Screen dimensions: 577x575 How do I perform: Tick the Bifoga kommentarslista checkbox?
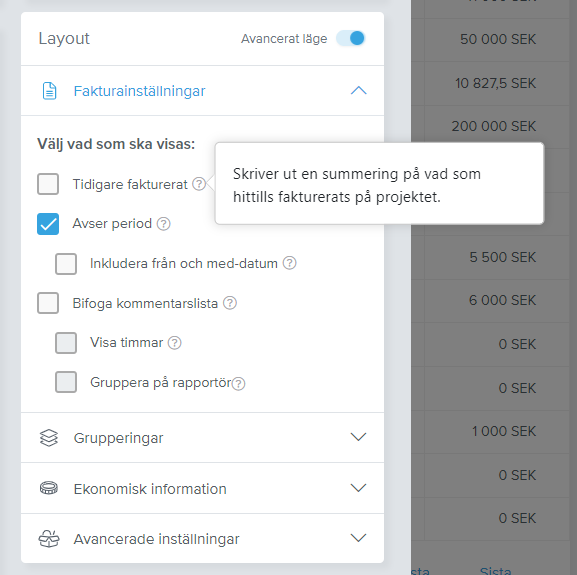(48, 303)
